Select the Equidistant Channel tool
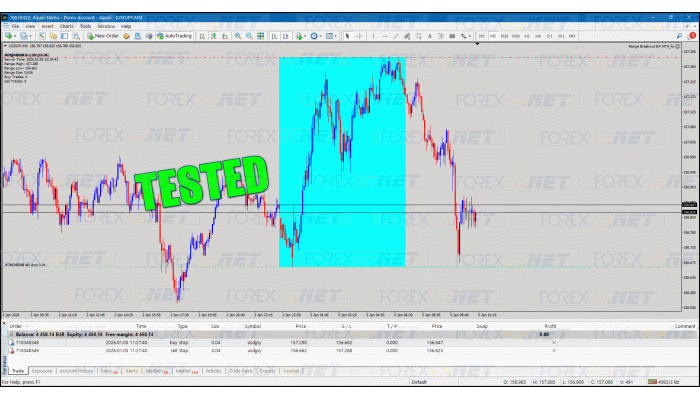700x400 pixels. click(407, 36)
